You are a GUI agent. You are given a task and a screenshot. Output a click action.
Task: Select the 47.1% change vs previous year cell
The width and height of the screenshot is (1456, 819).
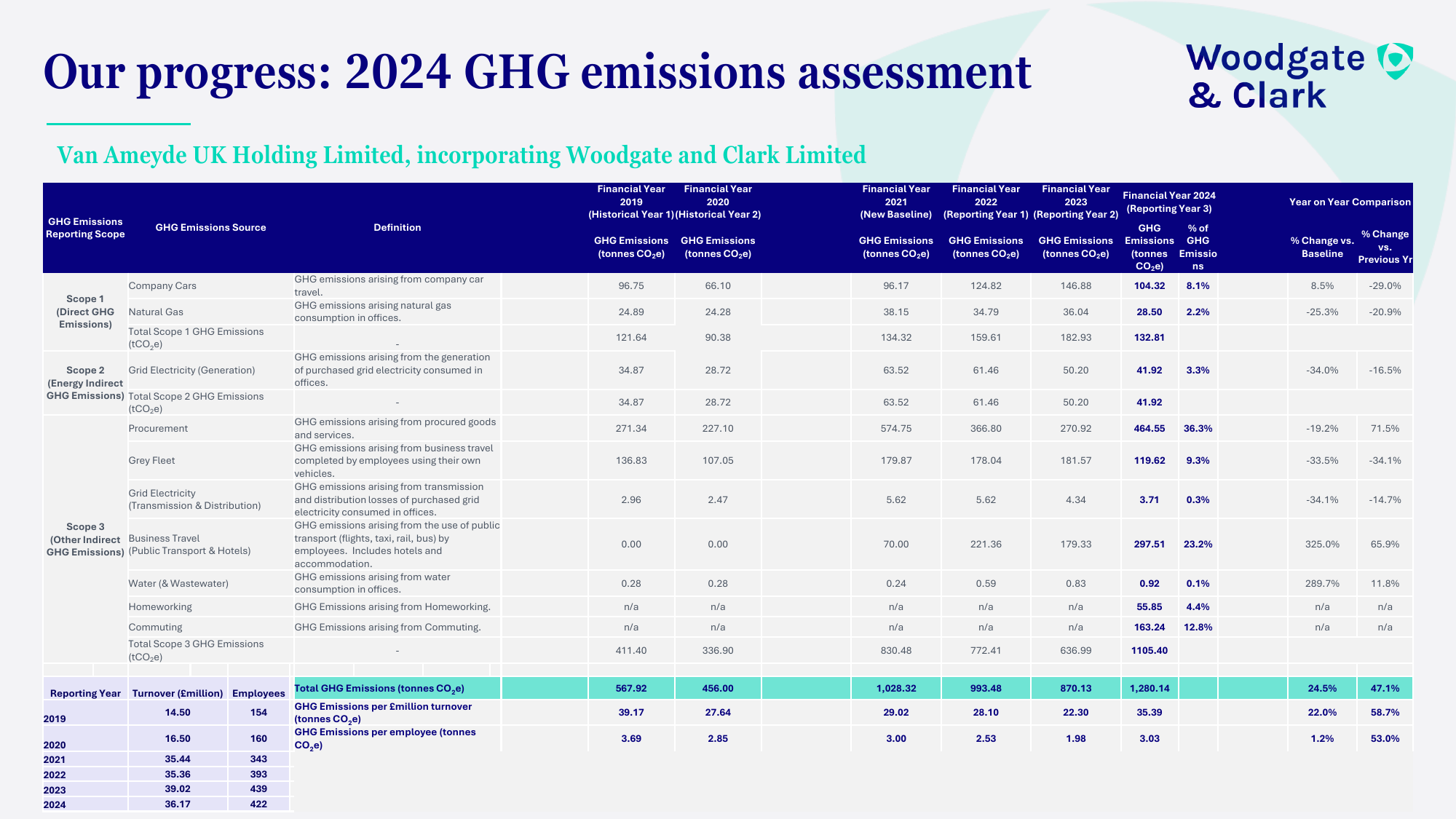pyautogui.click(x=1385, y=689)
